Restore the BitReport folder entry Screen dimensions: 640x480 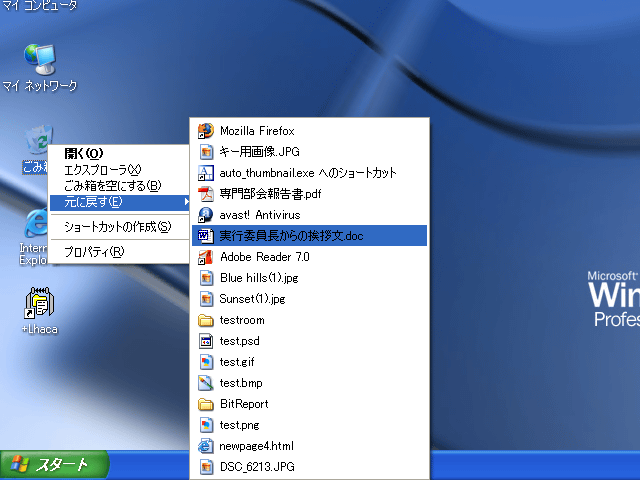click(x=309, y=404)
